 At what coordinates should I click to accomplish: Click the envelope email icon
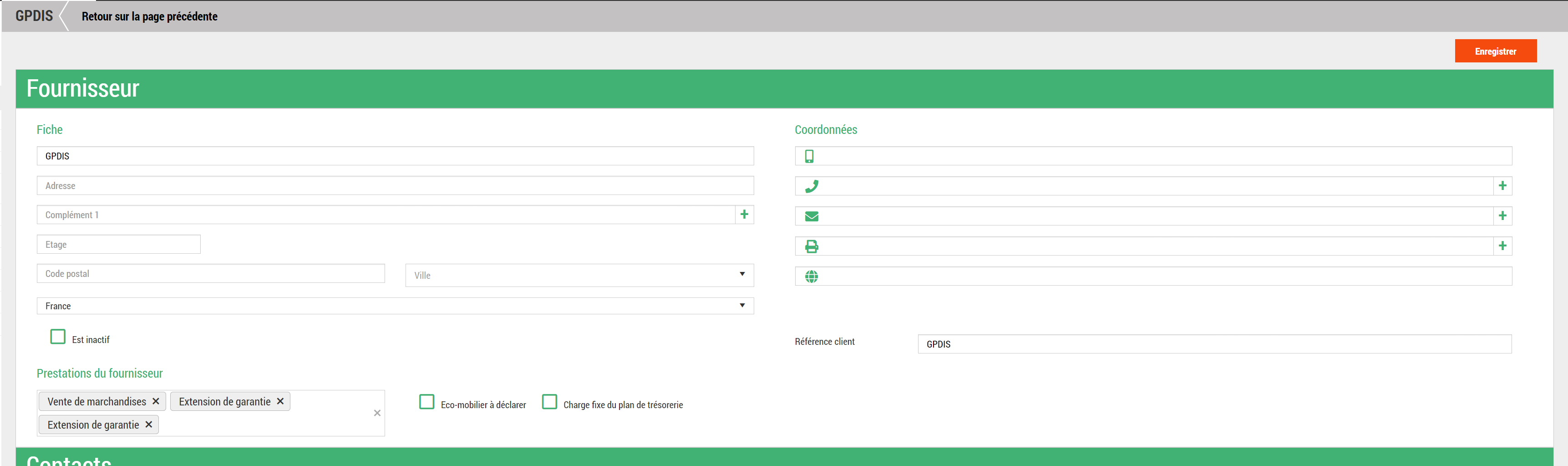[812, 216]
